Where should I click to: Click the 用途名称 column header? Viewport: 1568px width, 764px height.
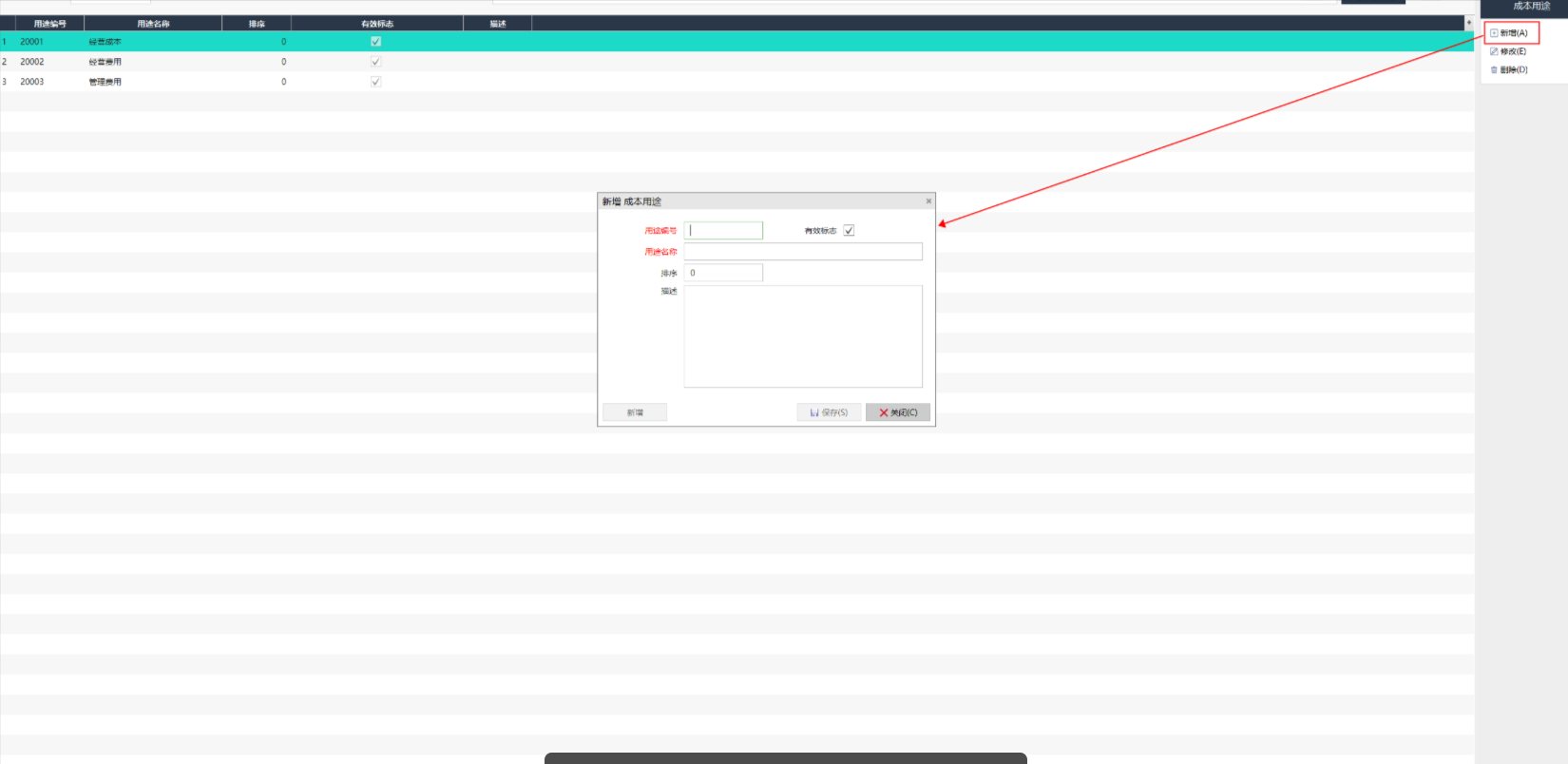pyautogui.click(x=153, y=24)
